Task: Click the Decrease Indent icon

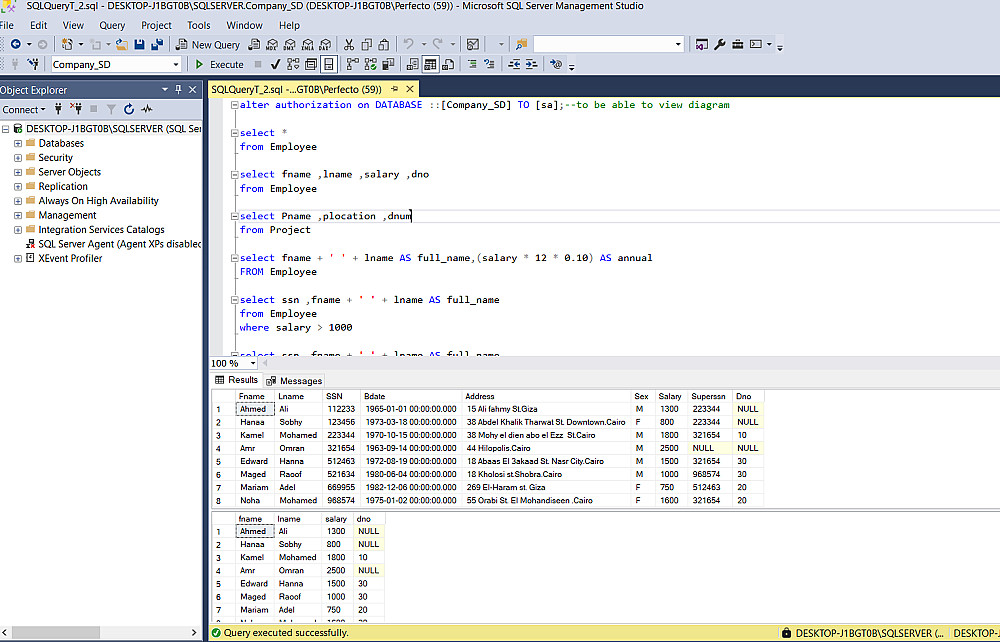Action: [515, 64]
